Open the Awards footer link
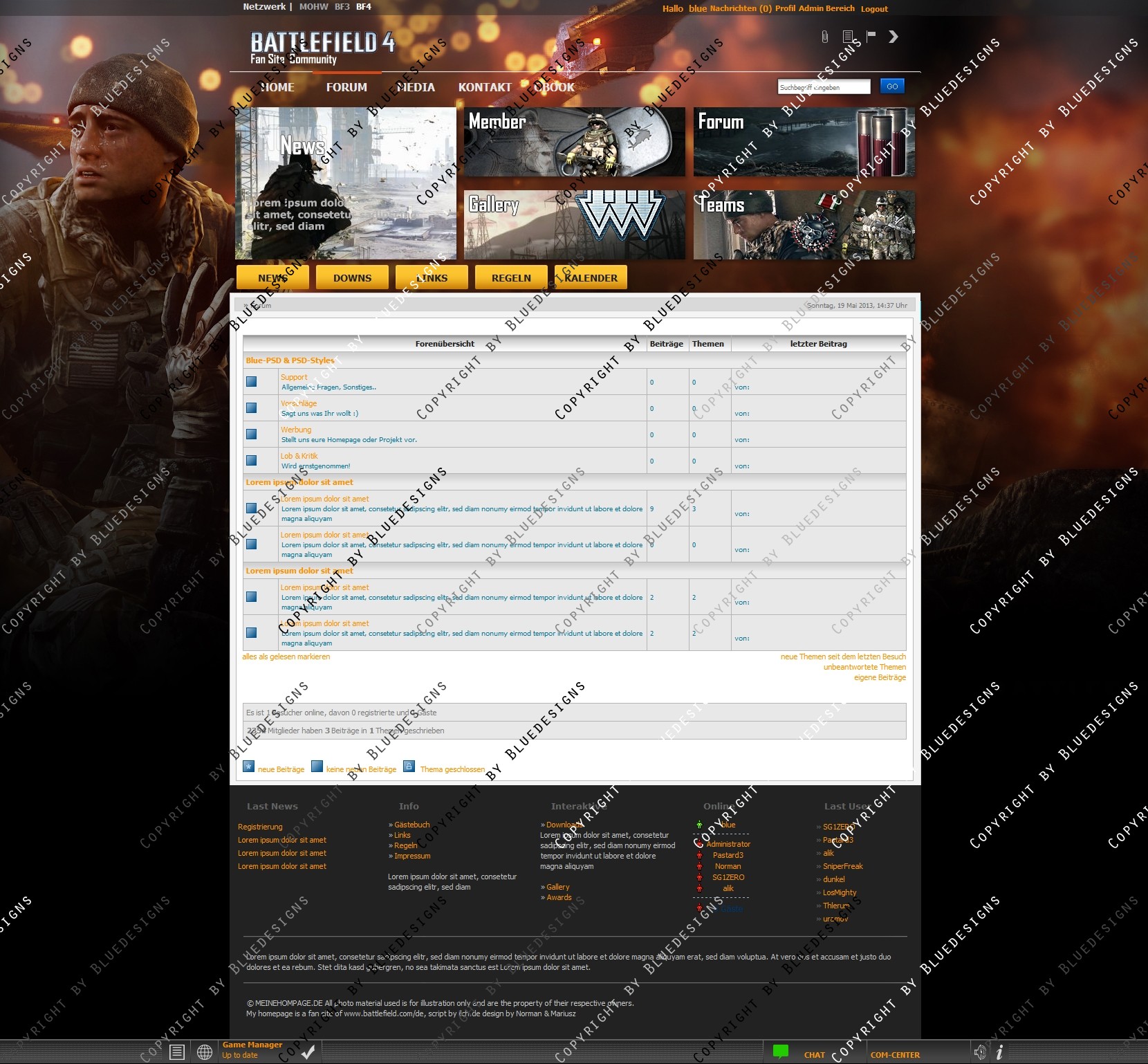Image resolution: width=1148 pixels, height=1064 pixels. [x=559, y=897]
